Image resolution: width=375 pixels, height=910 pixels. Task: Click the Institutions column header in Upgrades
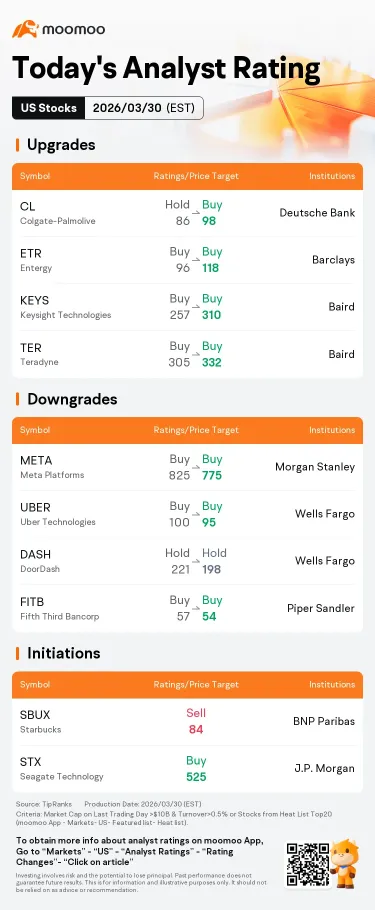(331, 176)
